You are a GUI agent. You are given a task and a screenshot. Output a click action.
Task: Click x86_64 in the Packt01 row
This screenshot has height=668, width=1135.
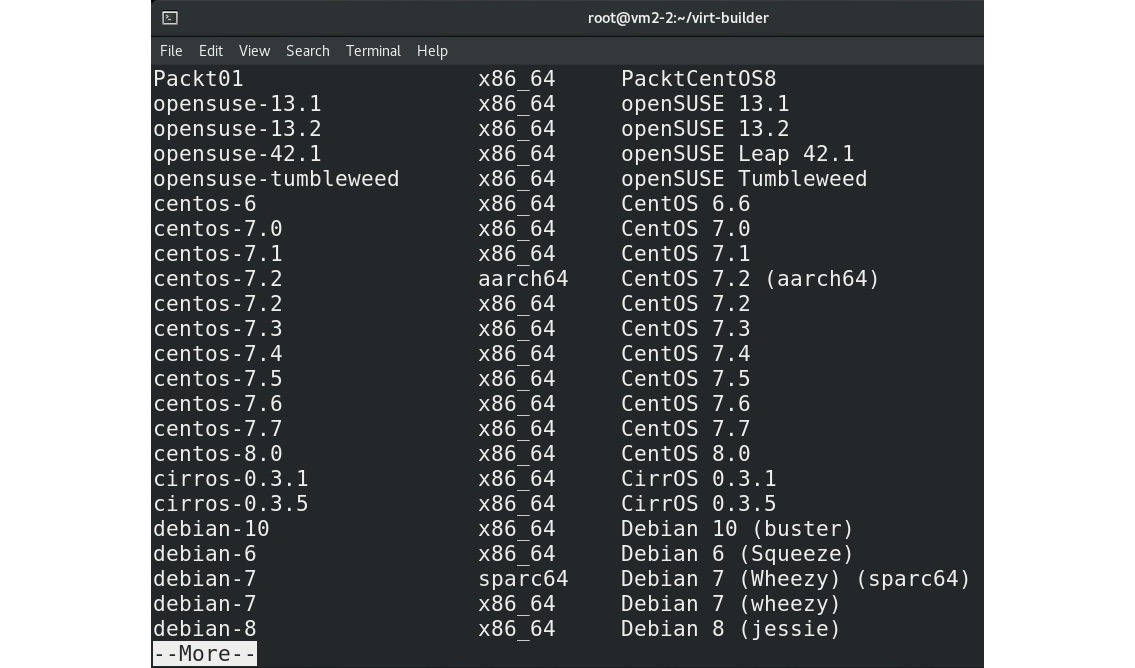517,79
